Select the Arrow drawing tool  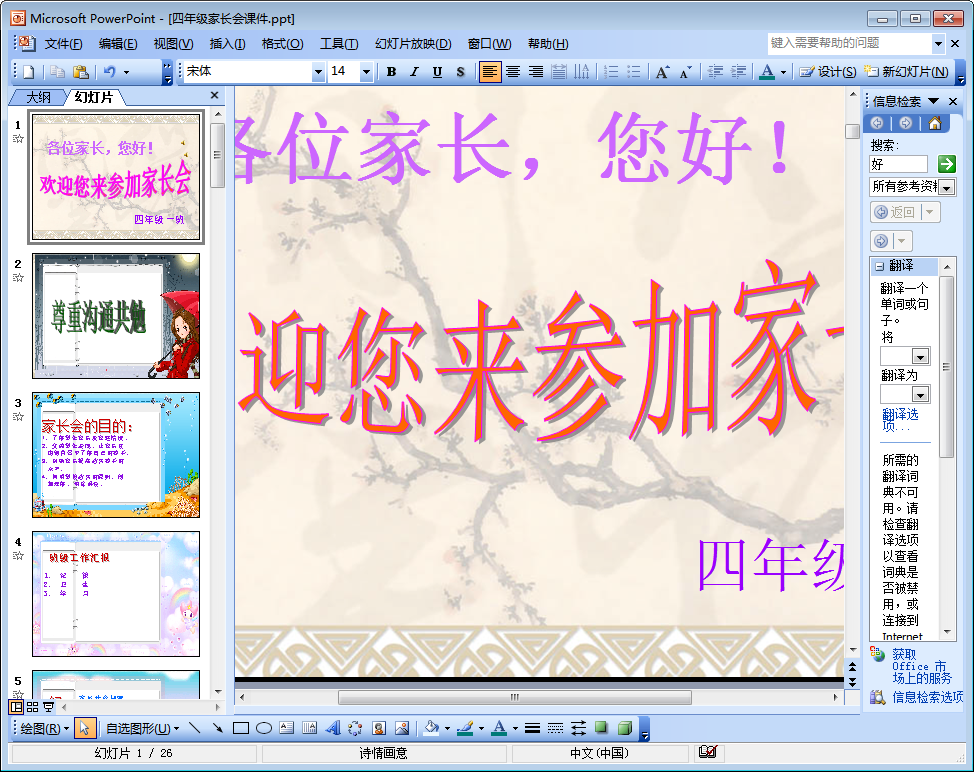point(217,728)
